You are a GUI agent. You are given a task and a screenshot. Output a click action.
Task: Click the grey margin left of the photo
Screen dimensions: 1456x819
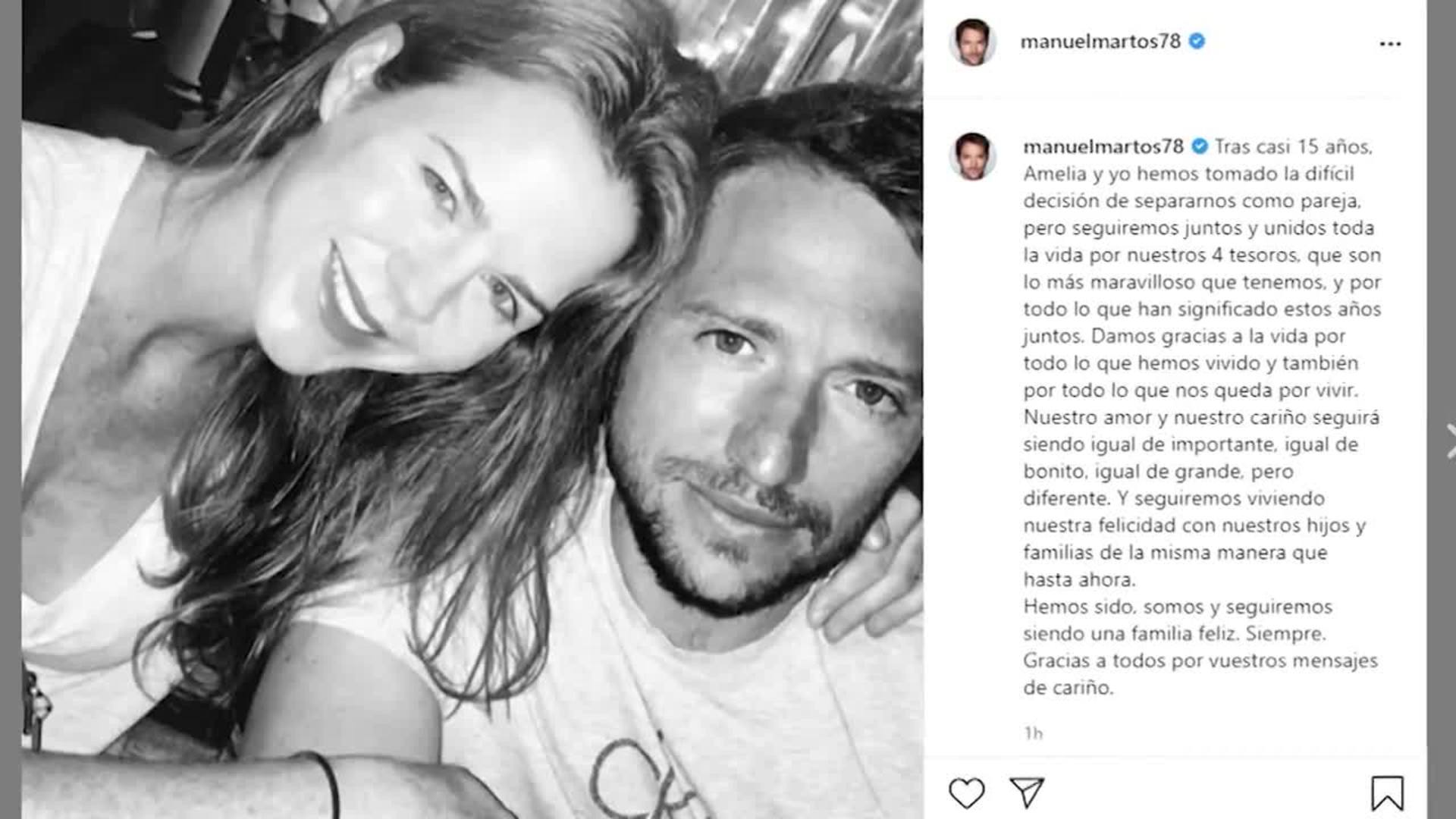point(11,409)
